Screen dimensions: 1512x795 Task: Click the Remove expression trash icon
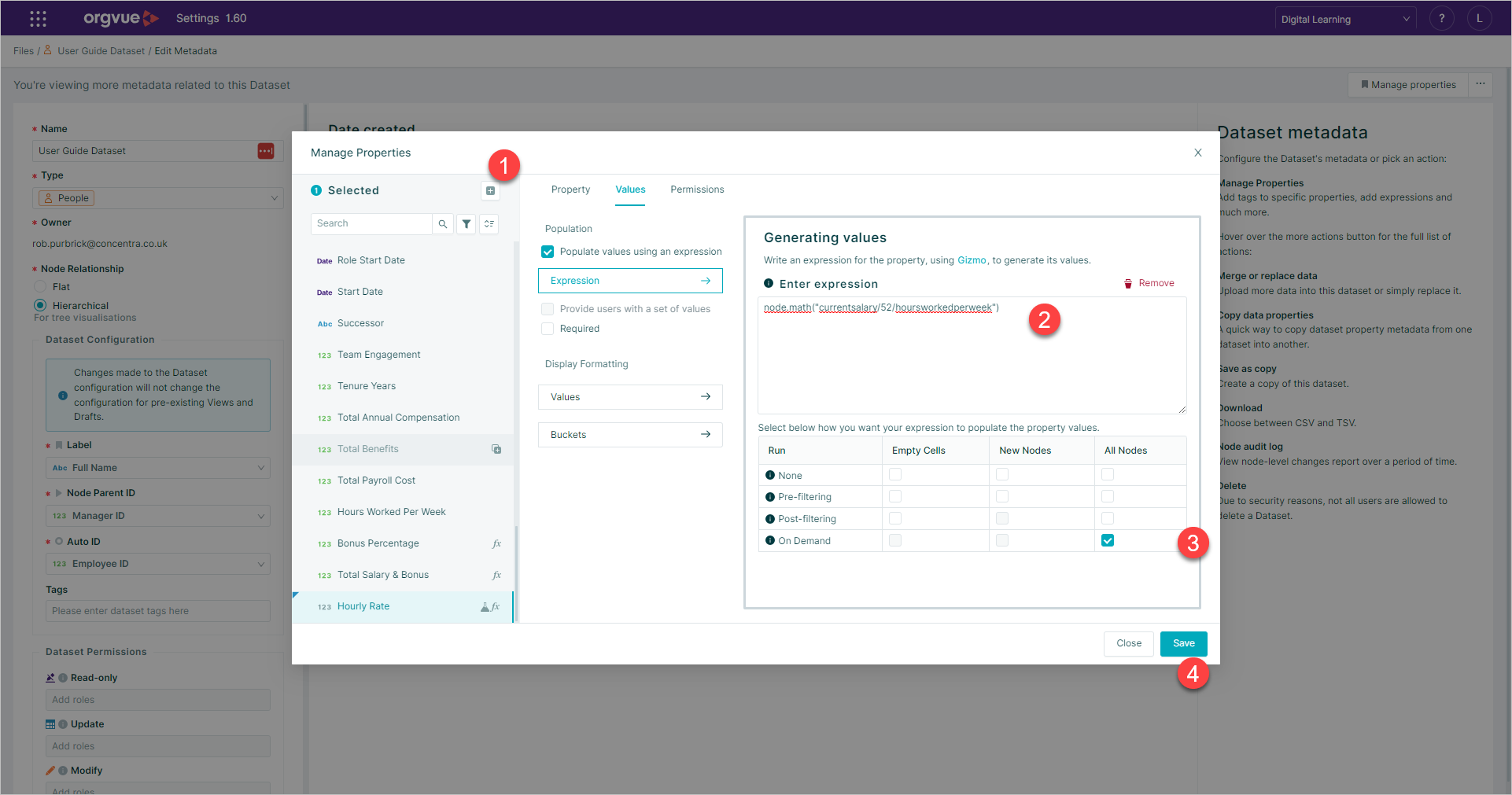pyautogui.click(x=1127, y=283)
